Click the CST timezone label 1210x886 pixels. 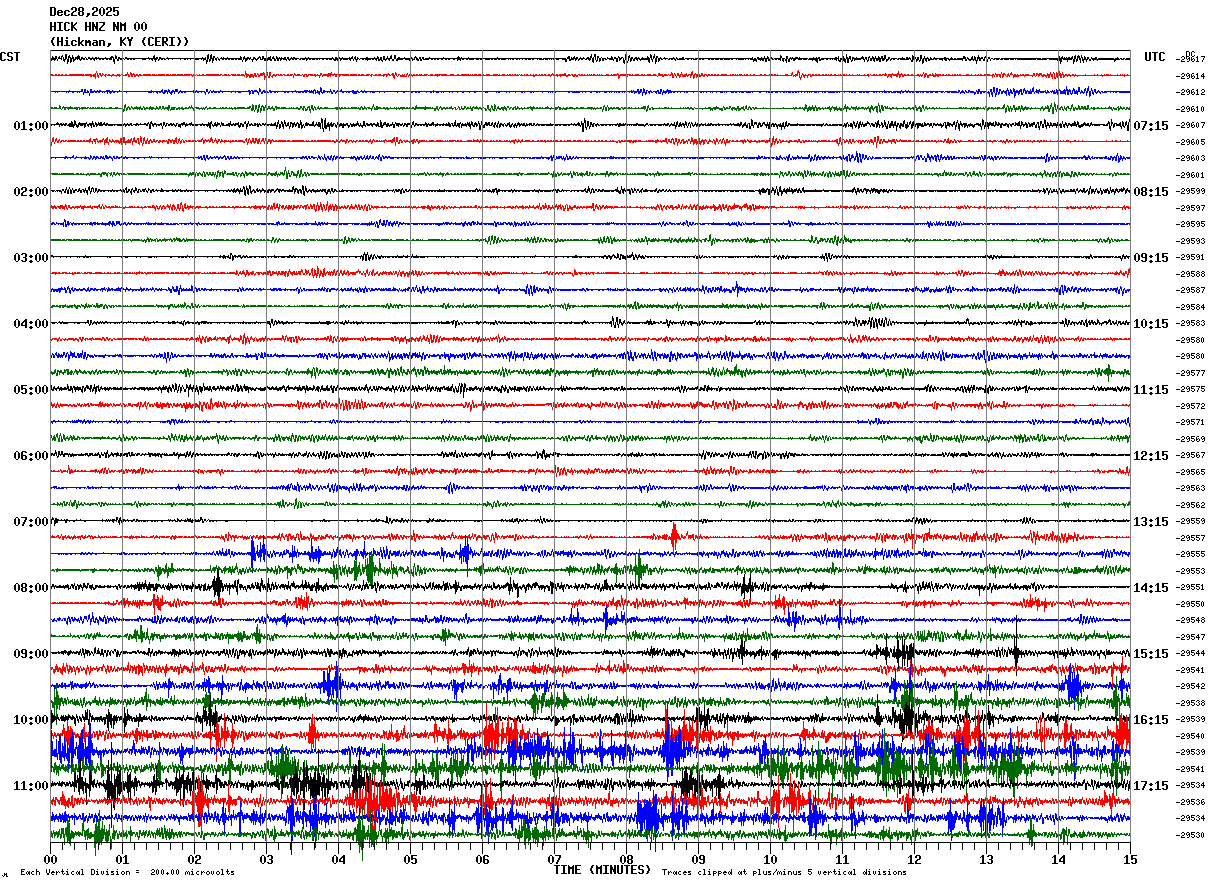click(x=10, y=57)
